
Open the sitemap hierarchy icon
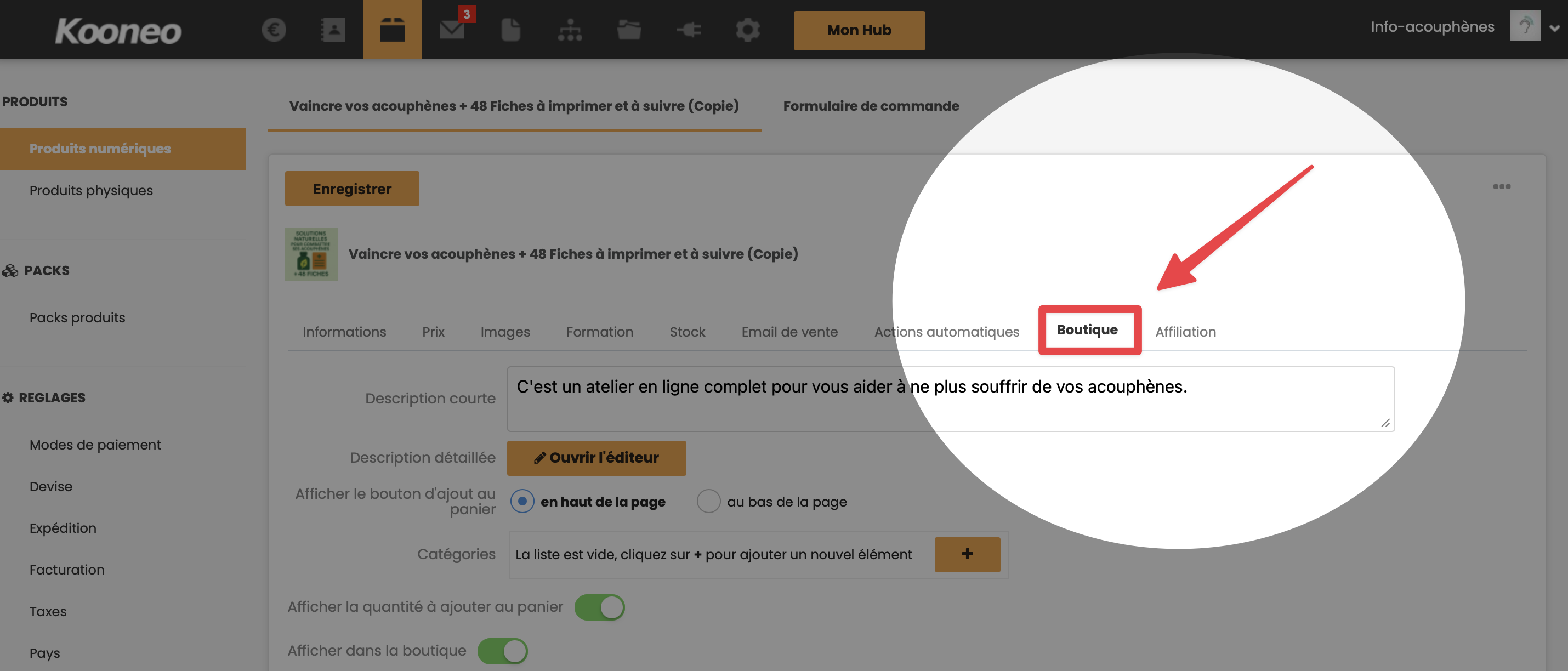570,29
